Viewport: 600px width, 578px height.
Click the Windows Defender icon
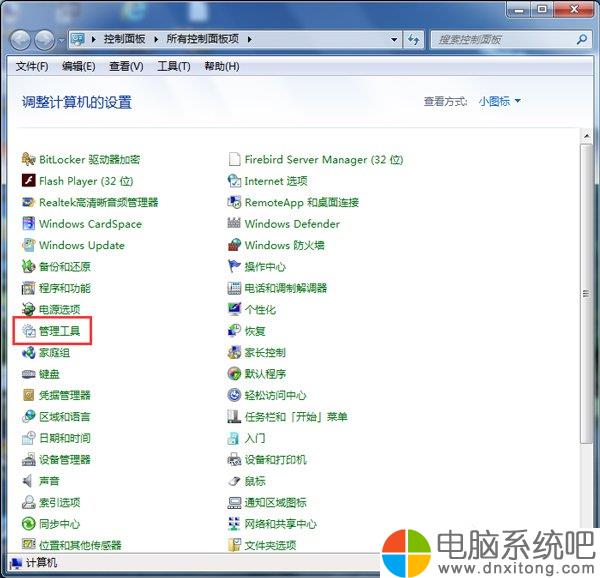coord(234,223)
